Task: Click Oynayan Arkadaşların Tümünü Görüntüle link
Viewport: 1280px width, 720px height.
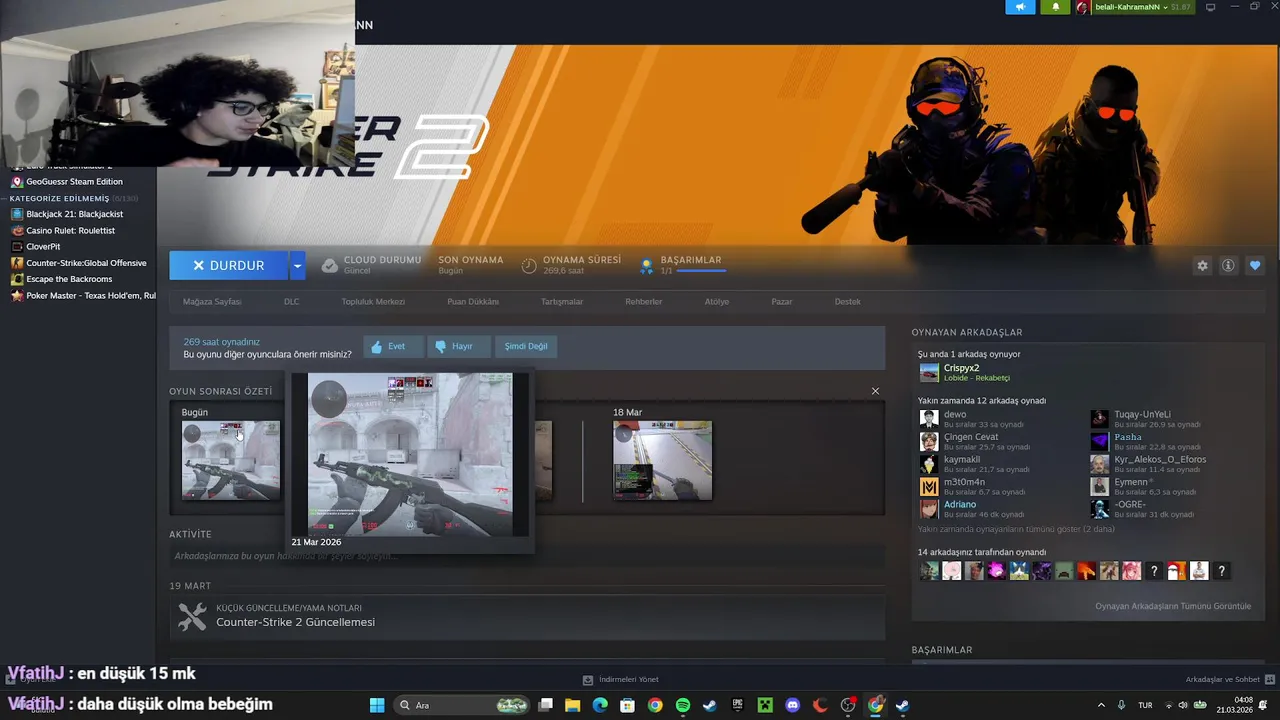Action: pos(1173,606)
